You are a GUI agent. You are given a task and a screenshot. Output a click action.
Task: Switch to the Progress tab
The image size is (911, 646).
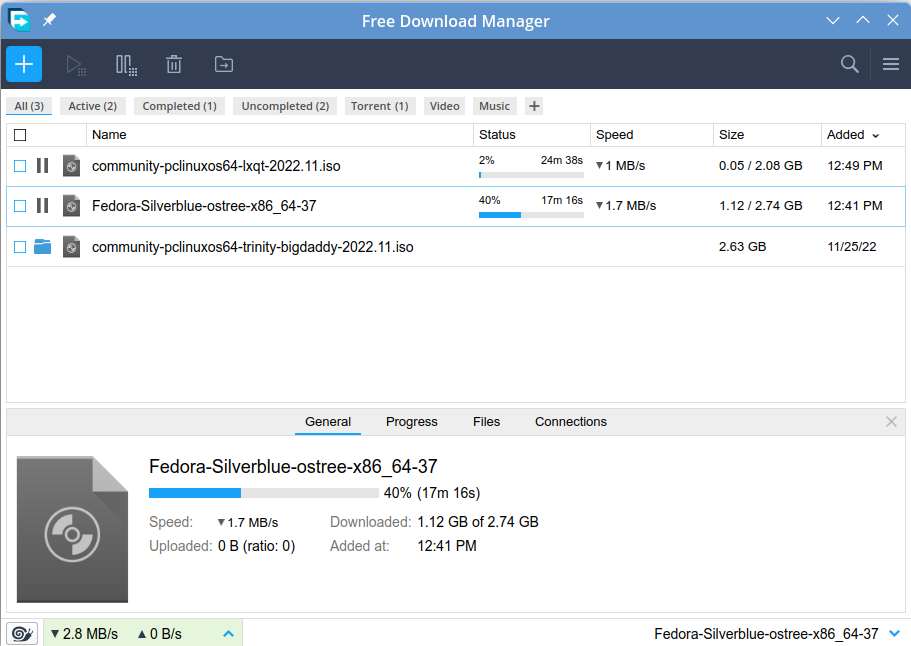(411, 422)
